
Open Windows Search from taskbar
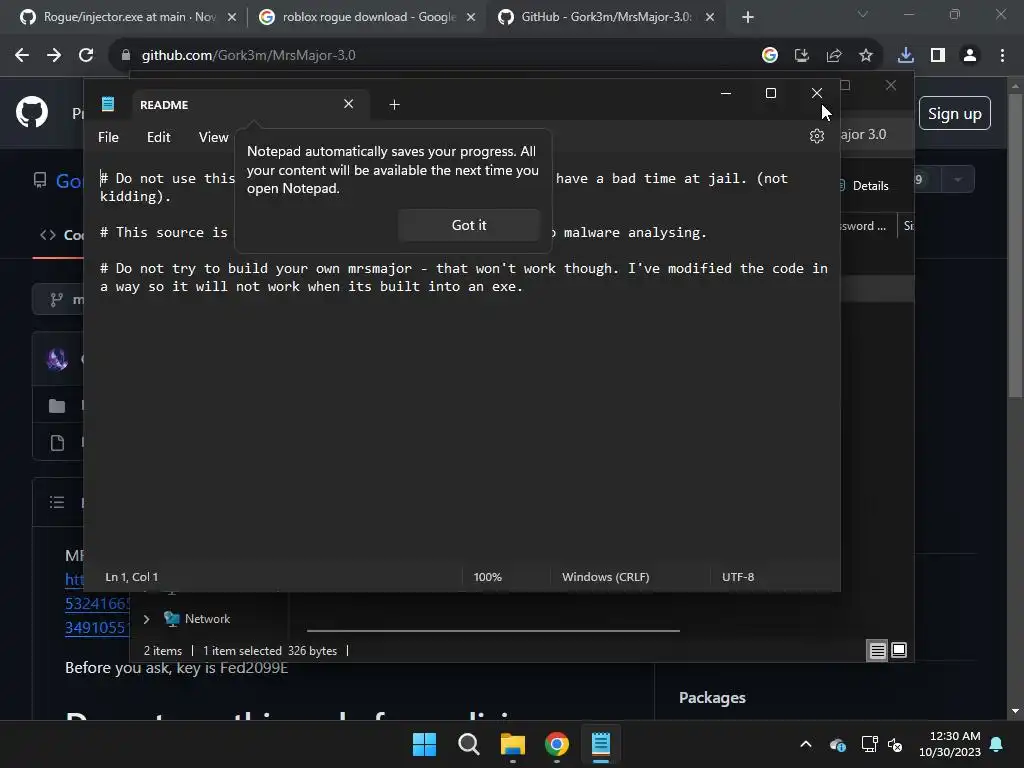[x=469, y=744]
